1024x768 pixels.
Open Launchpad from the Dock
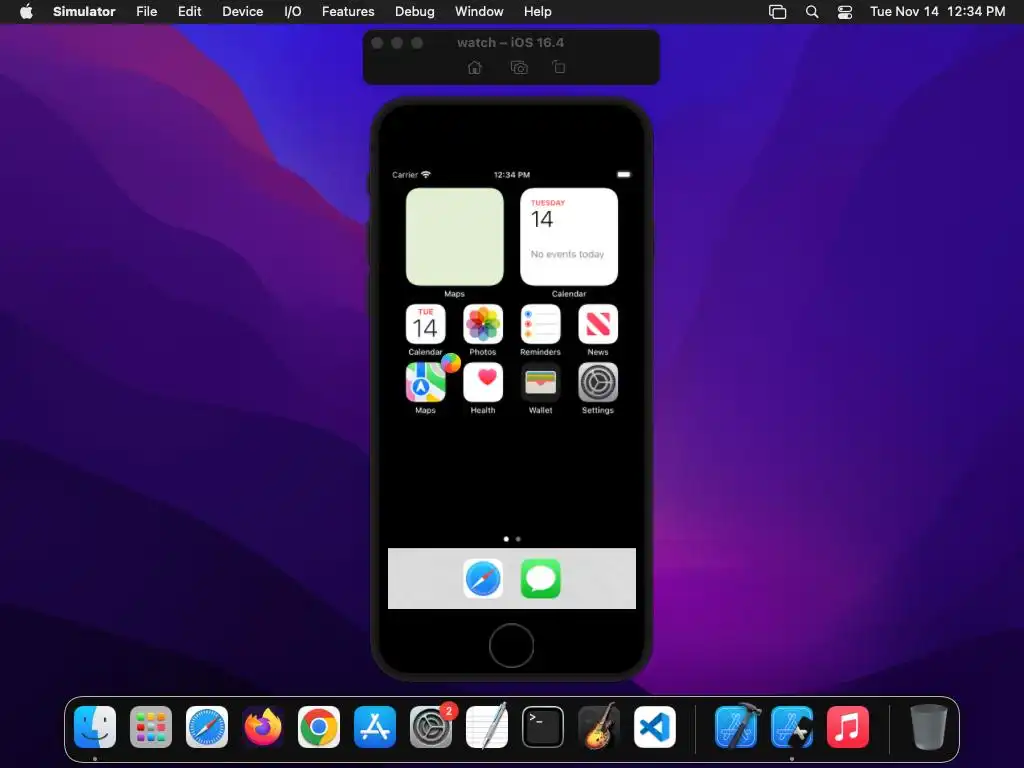(151, 727)
